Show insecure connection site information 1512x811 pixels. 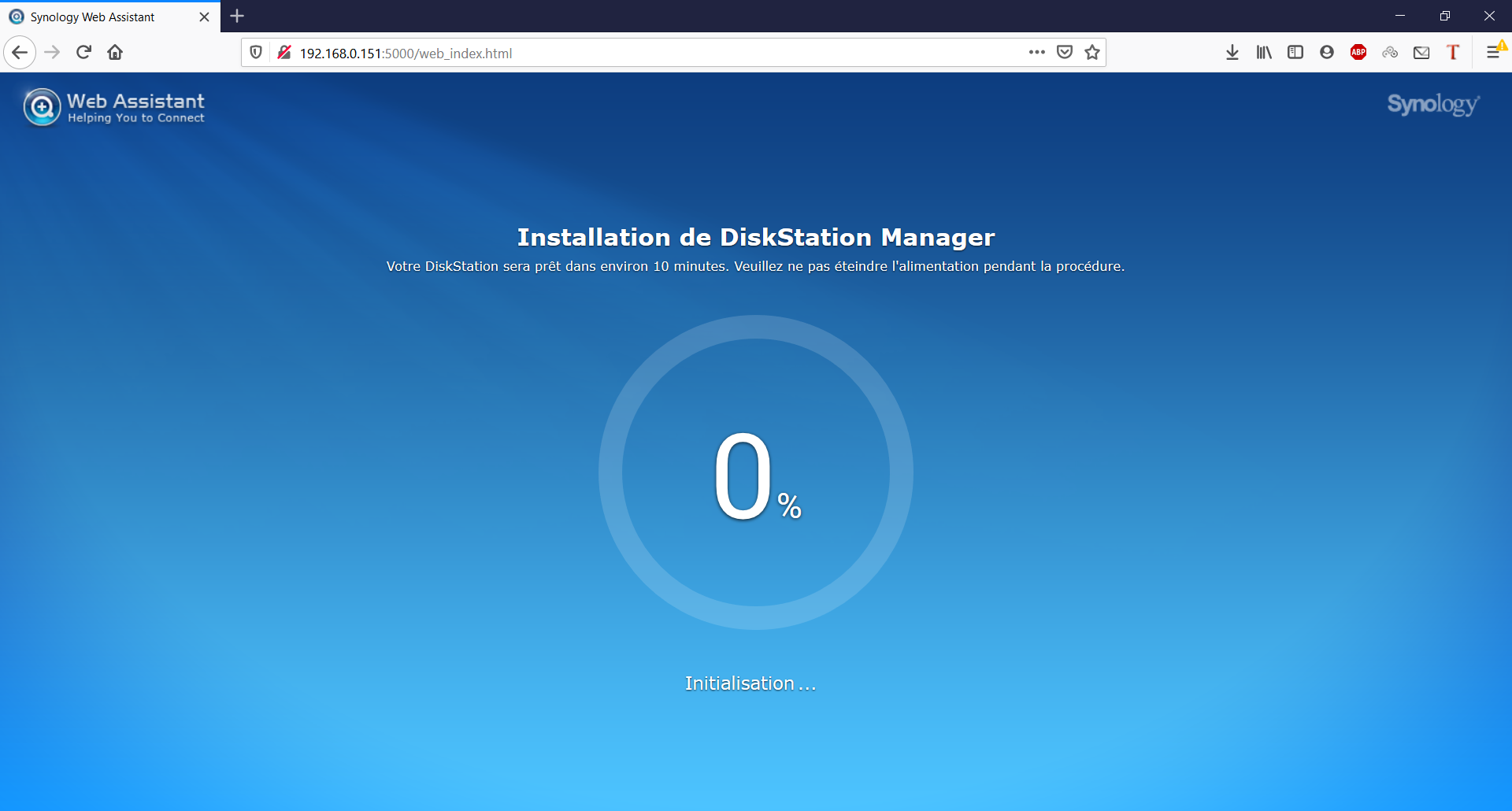click(x=284, y=53)
